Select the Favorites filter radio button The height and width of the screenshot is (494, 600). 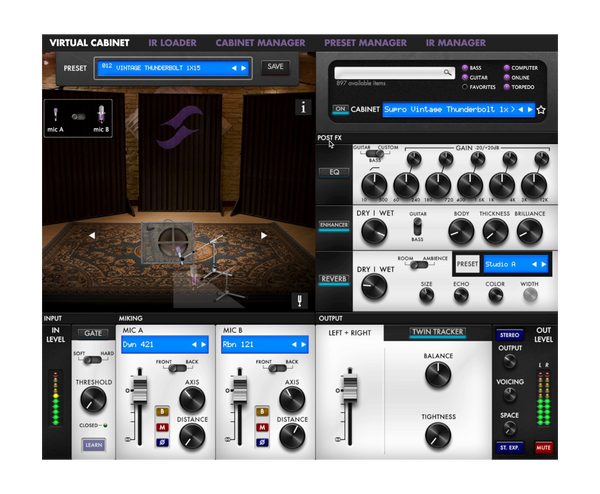coord(465,88)
